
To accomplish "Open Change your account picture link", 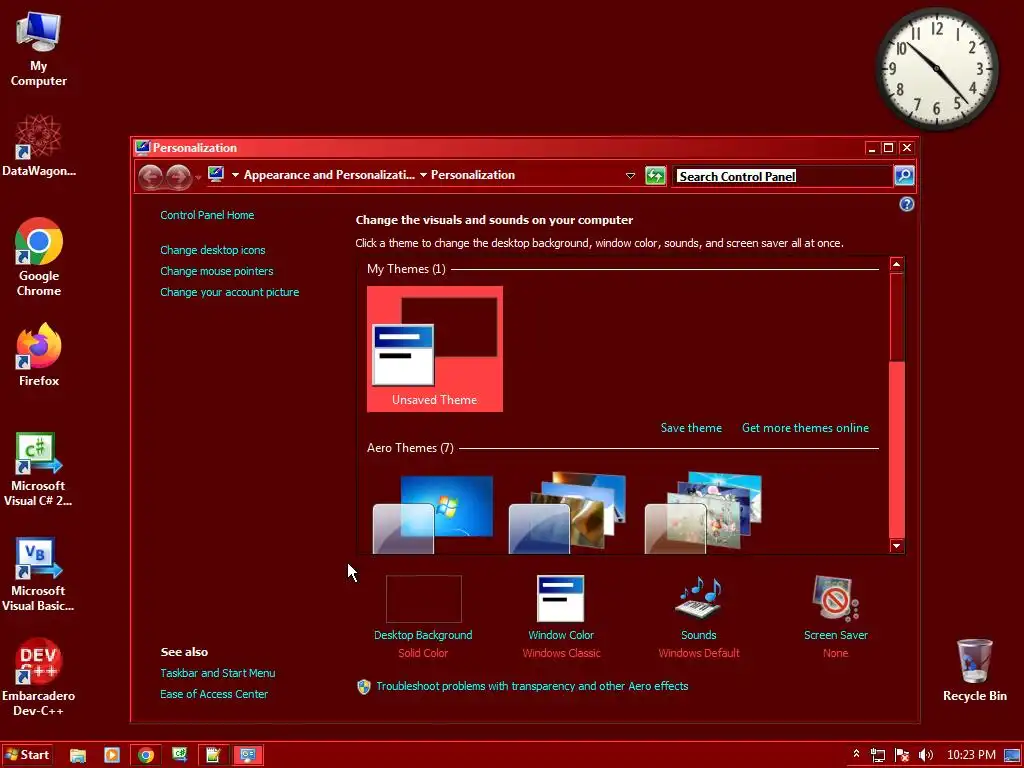I will (x=230, y=292).
